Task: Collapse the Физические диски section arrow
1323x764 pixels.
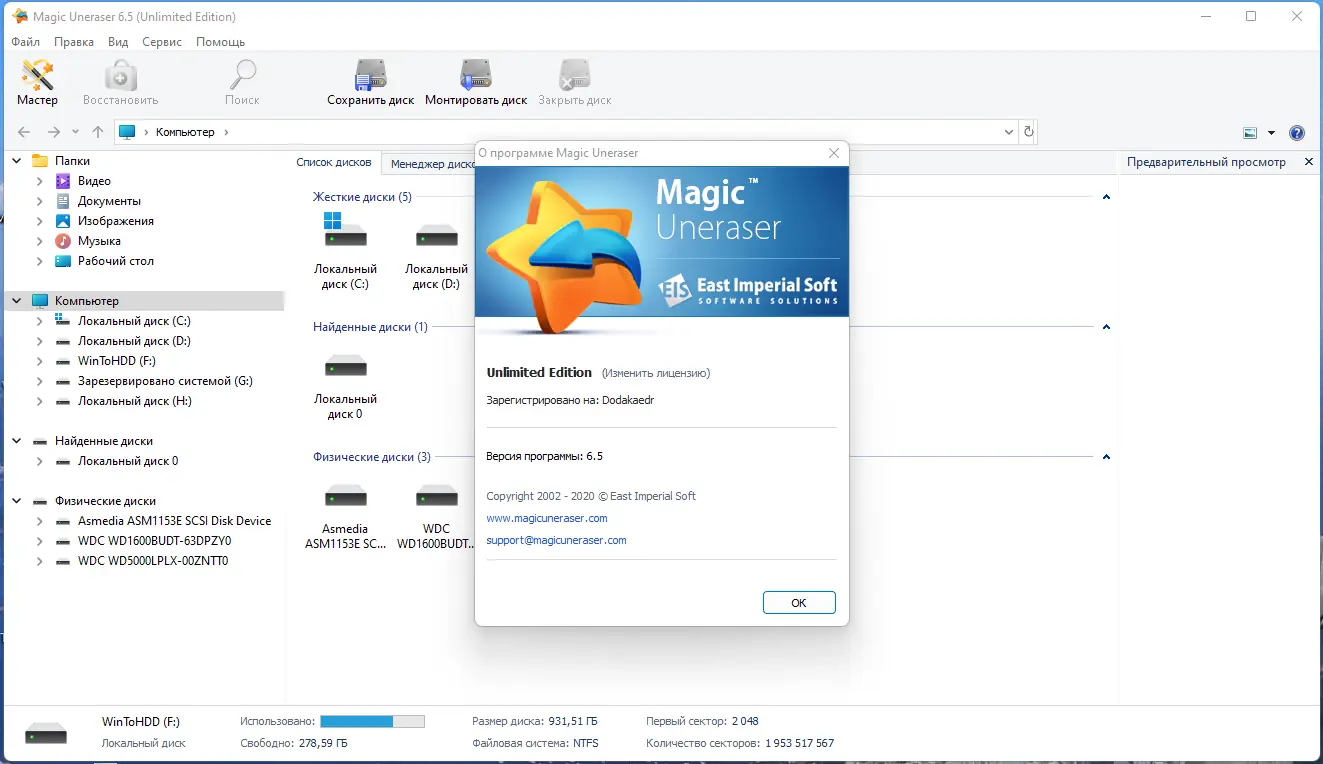Action: (1106, 456)
